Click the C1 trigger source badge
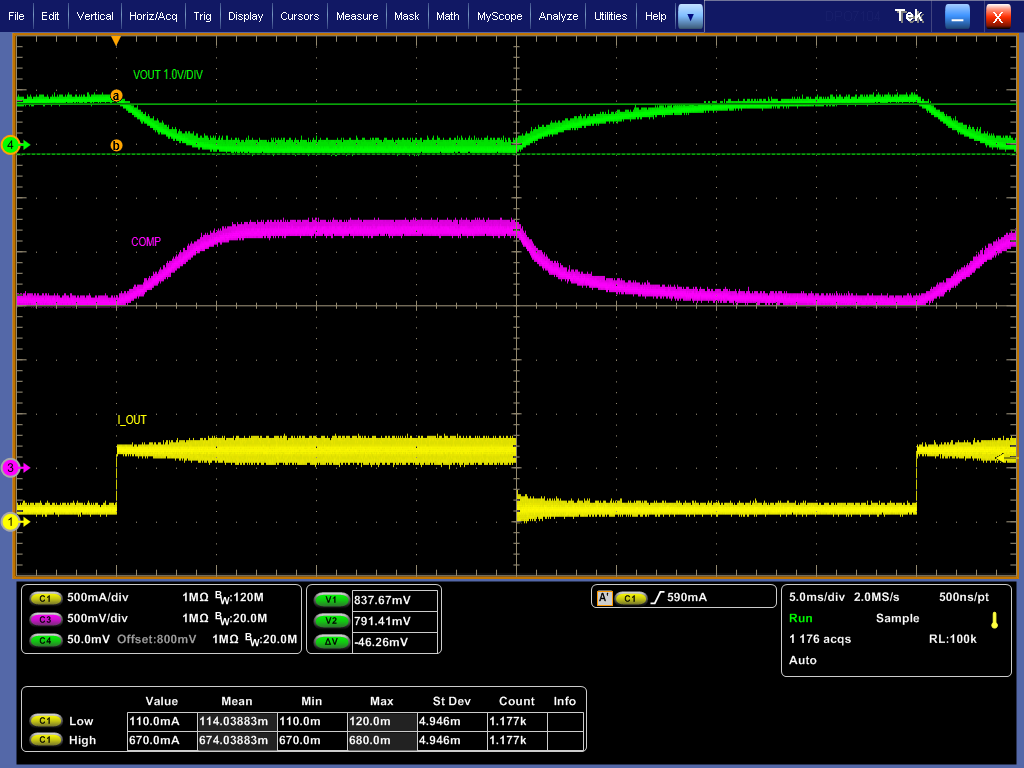 coord(630,596)
